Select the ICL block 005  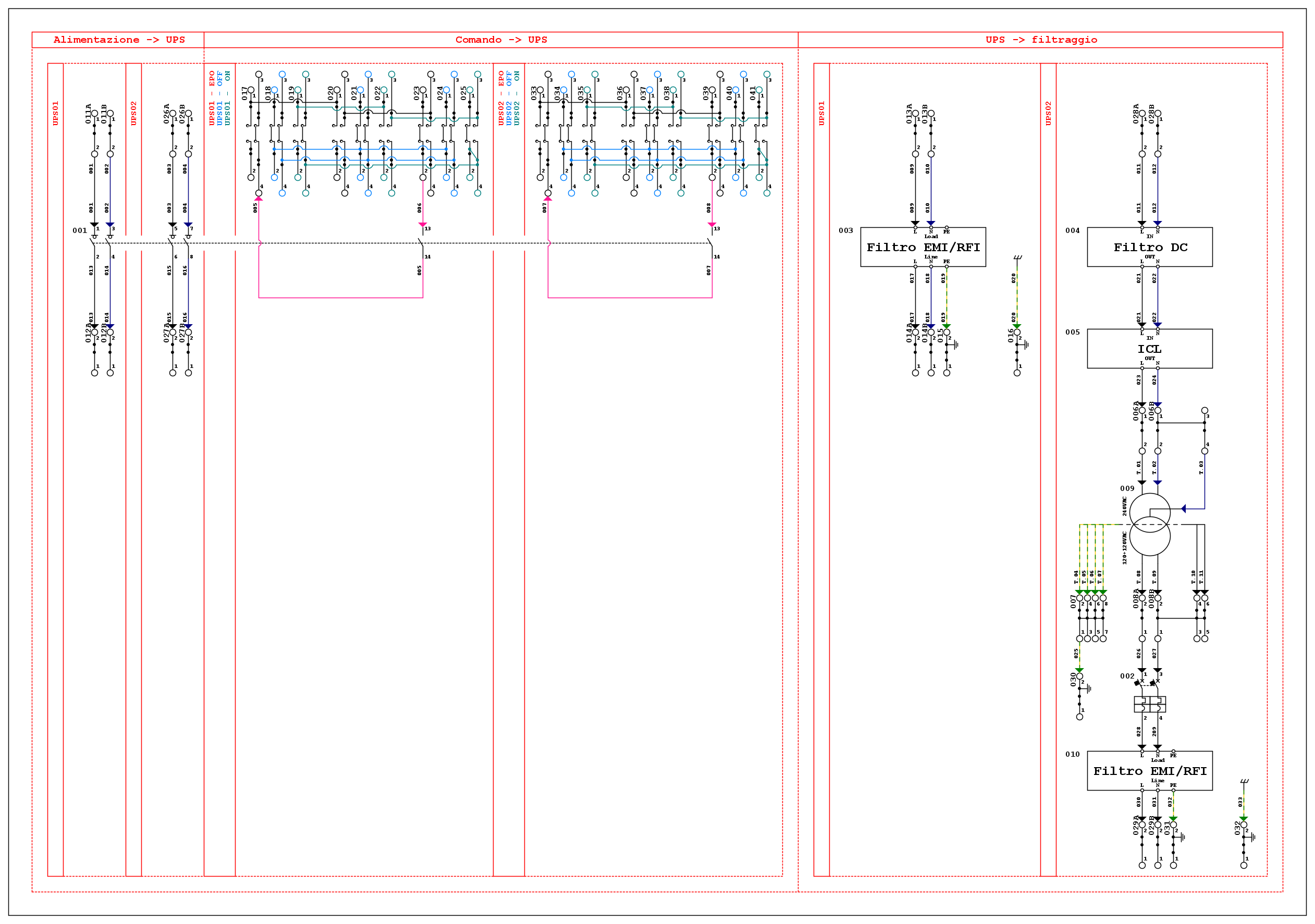1149,348
